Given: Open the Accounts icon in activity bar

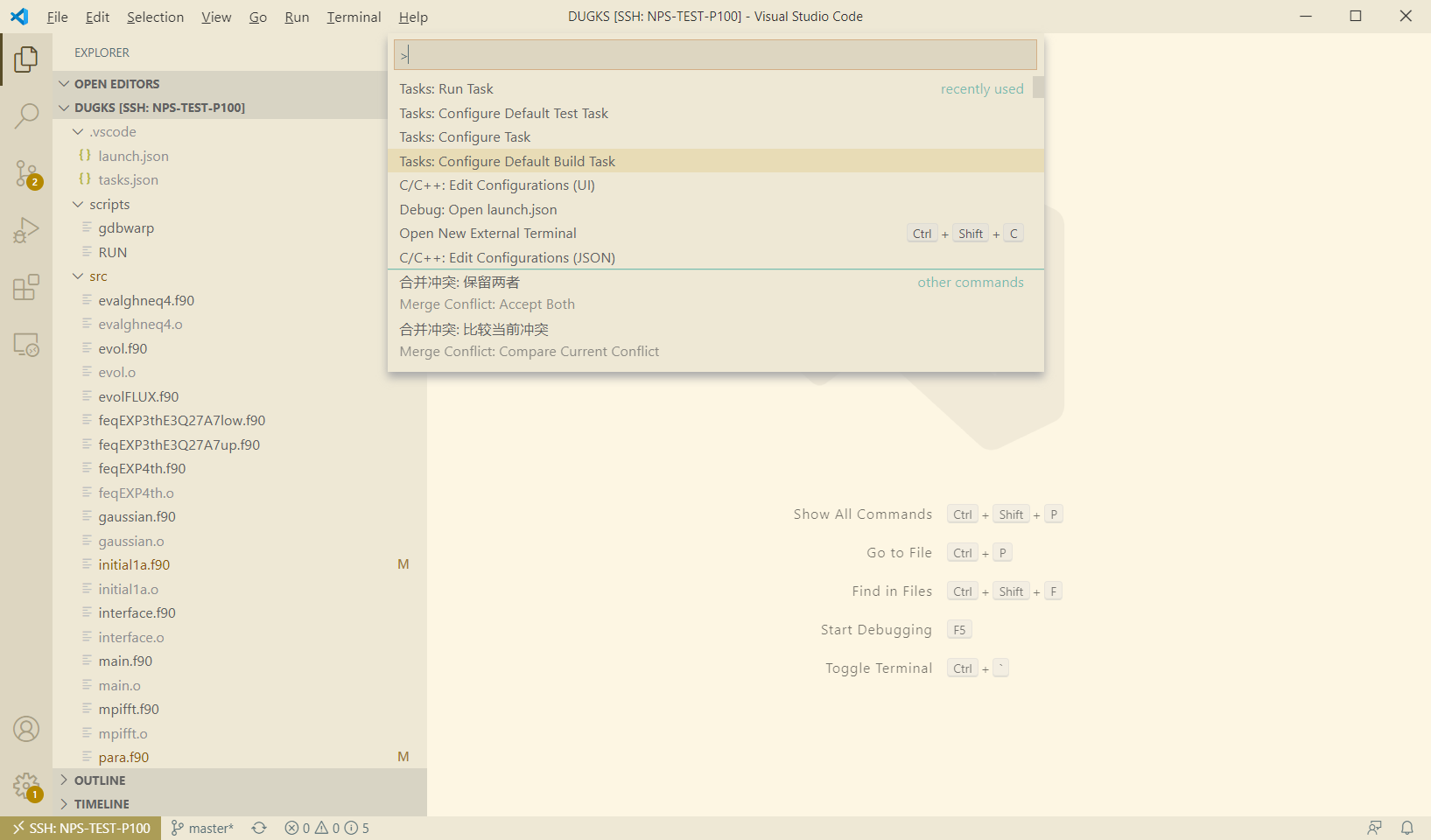Looking at the screenshot, I should tap(26, 729).
